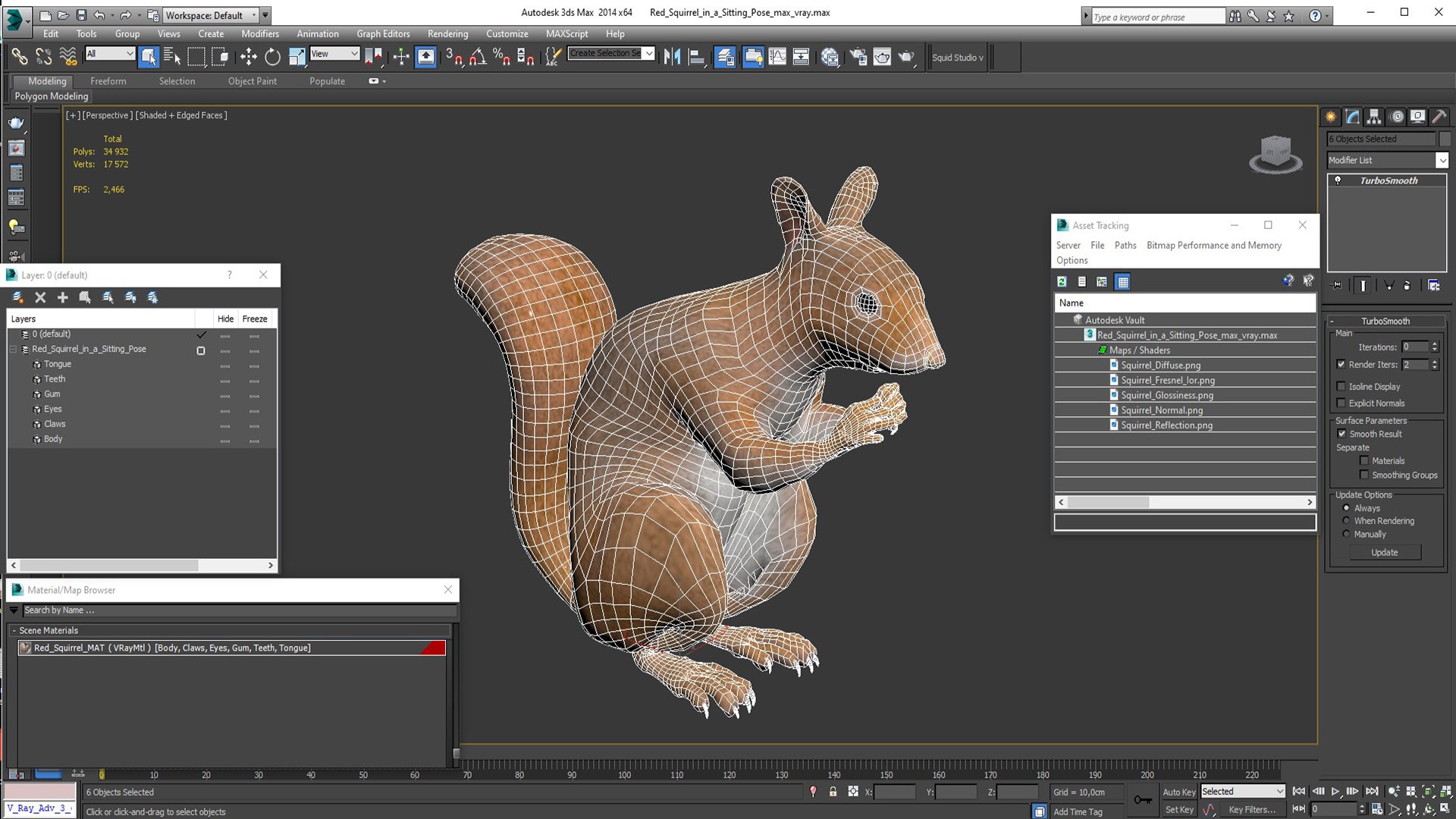The height and width of the screenshot is (819, 1456).
Task: Select the When Rendering radio button
Action: click(x=1346, y=520)
